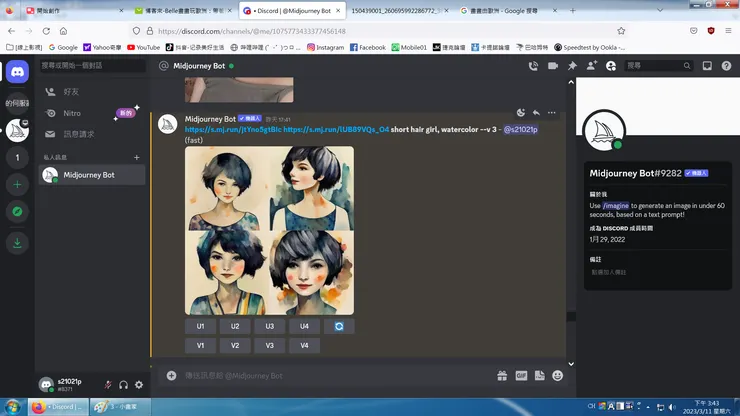This screenshot has width=740, height=416.
Task: Open more options on message
Action: (552, 113)
